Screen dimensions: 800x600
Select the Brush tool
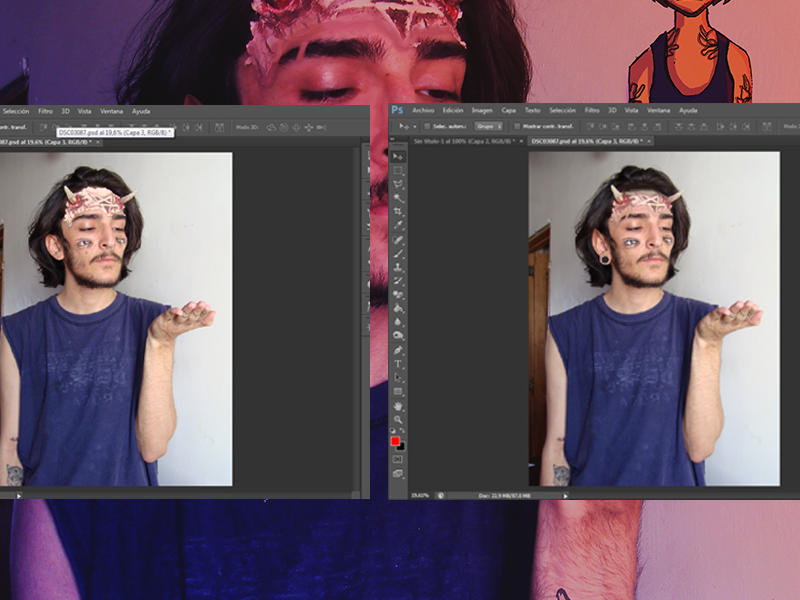click(398, 254)
